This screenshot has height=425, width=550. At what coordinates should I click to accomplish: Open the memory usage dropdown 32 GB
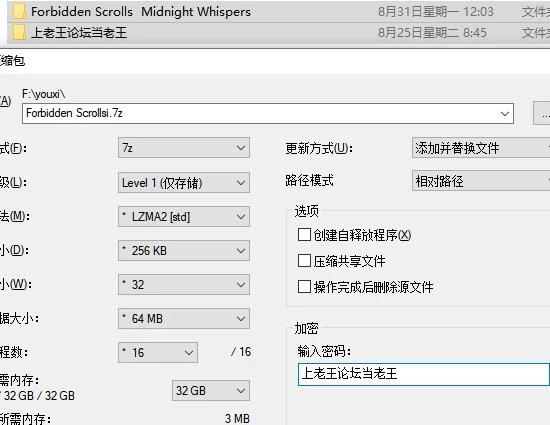coord(211,390)
